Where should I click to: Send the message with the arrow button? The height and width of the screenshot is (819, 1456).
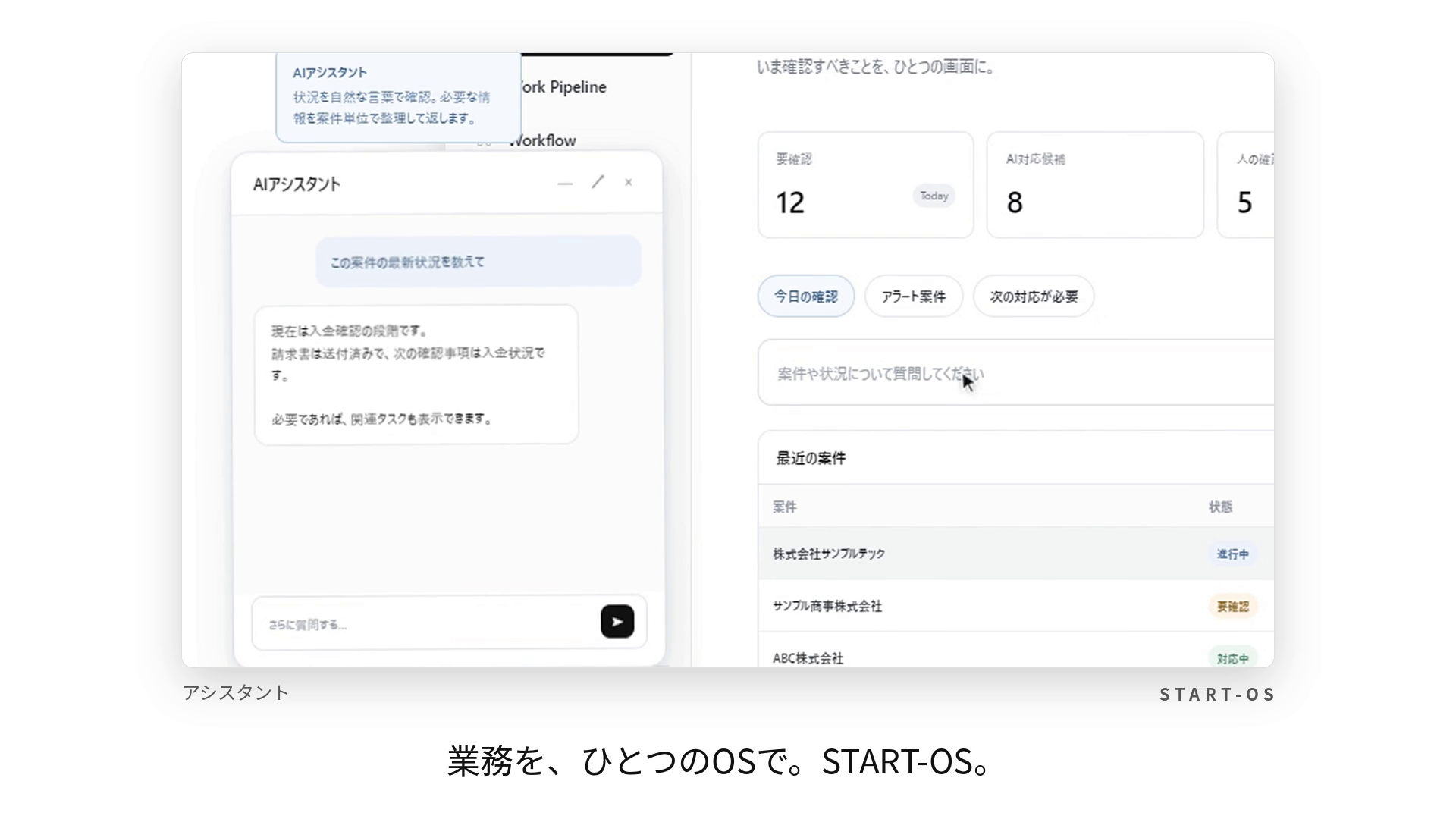tap(617, 622)
